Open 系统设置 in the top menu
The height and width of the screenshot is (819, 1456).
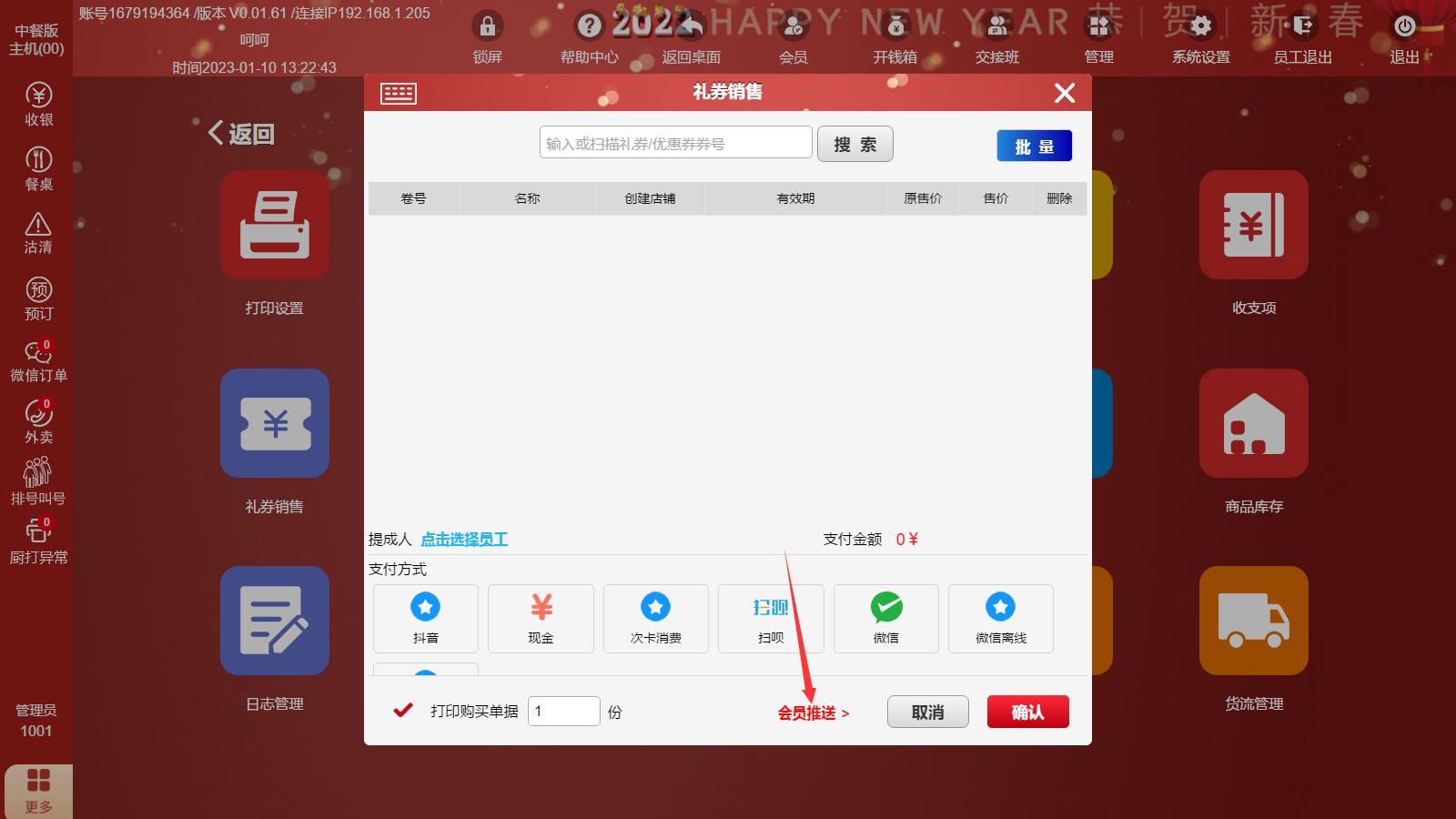[x=1200, y=38]
